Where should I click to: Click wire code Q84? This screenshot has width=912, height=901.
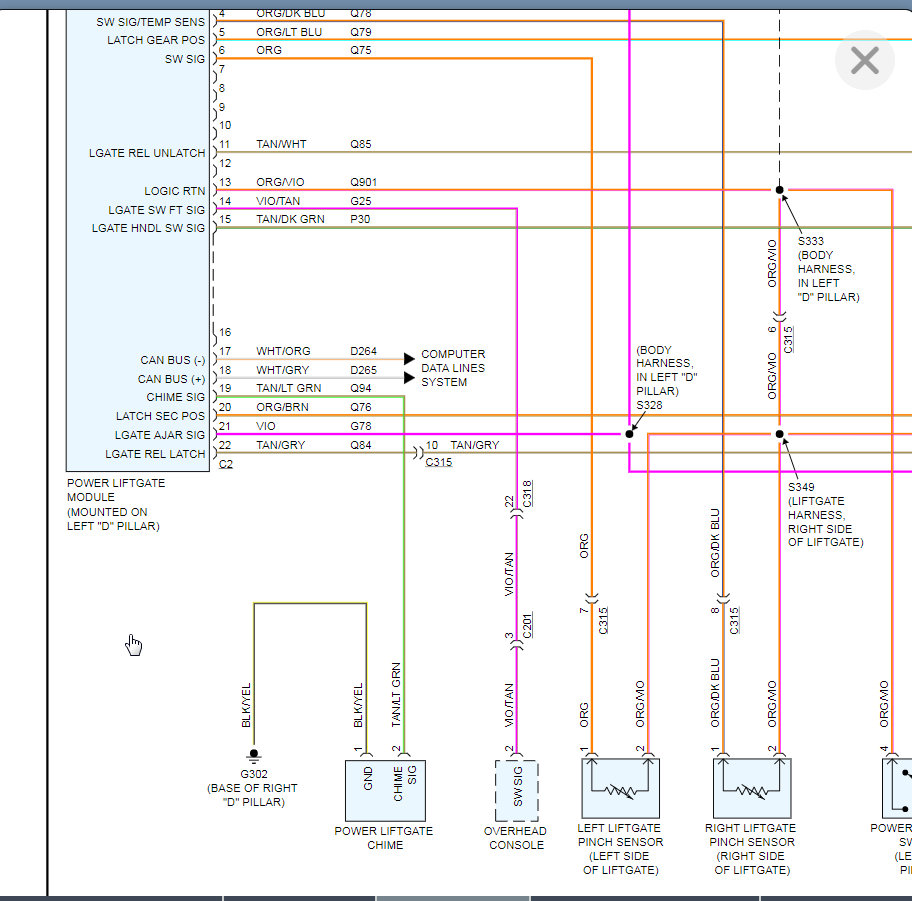coord(361,445)
